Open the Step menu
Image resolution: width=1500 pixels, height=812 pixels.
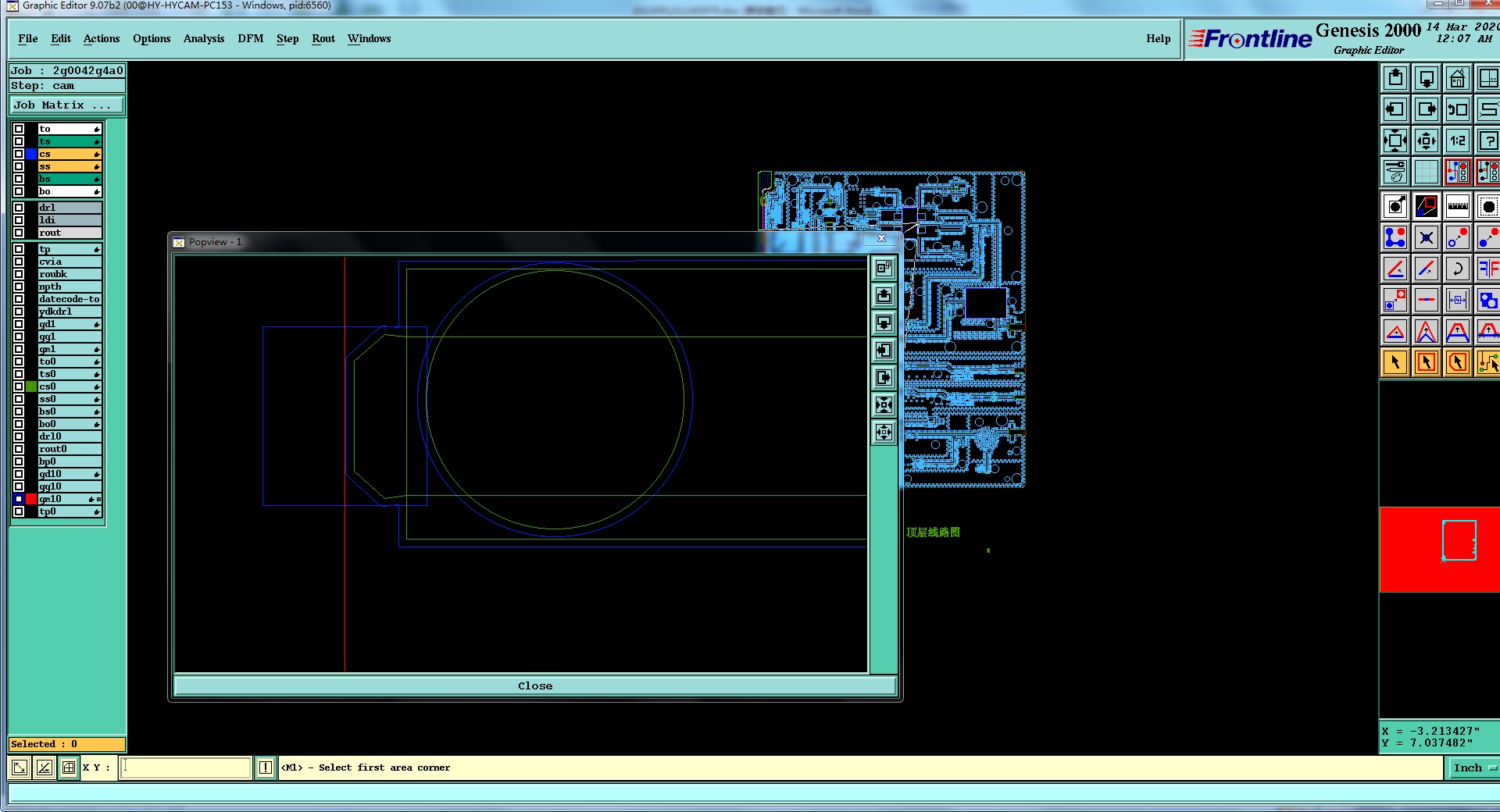[x=287, y=38]
